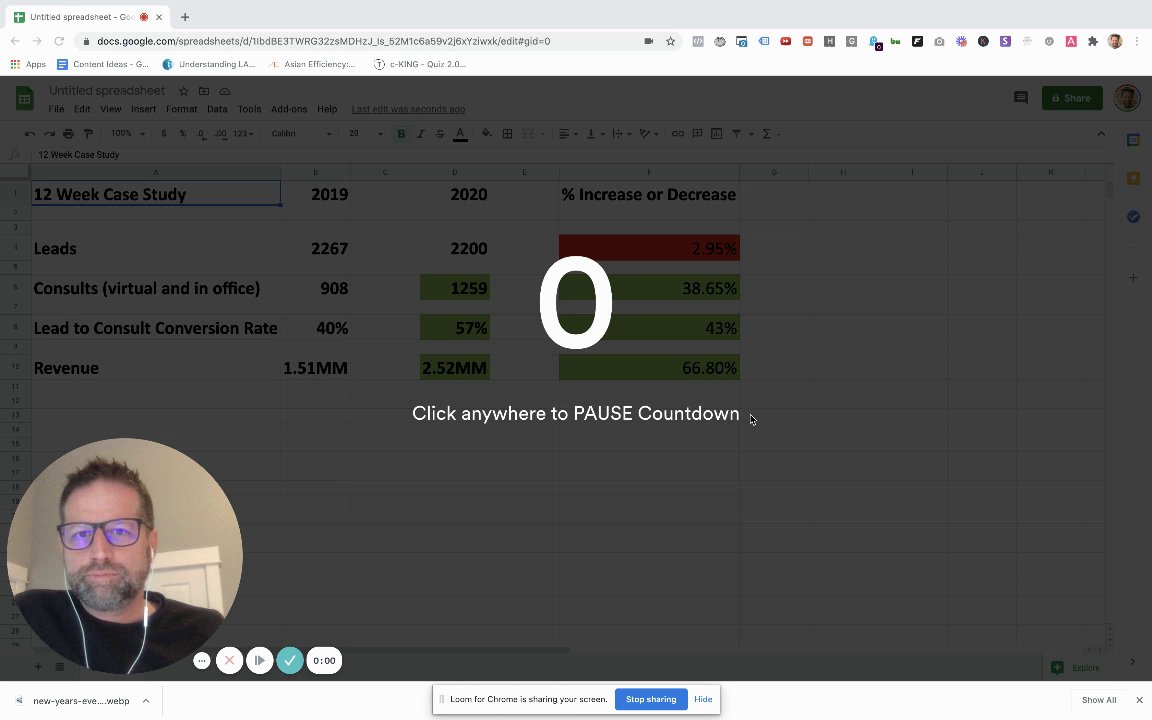Image resolution: width=1152 pixels, height=720 pixels.
Task: Open the View menu
Action: click(110, 109)
